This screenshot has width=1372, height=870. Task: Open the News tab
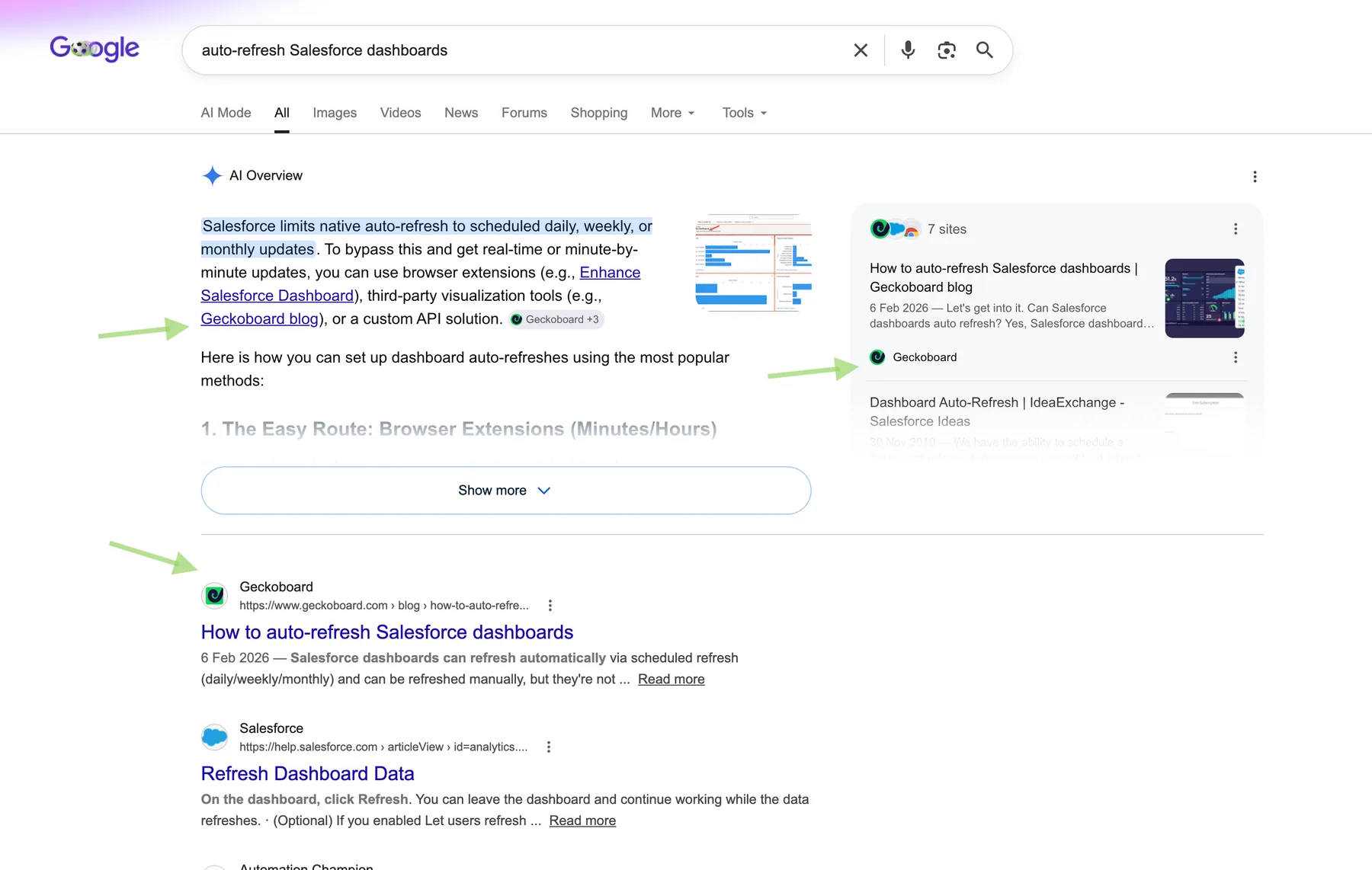coord(461,113)
